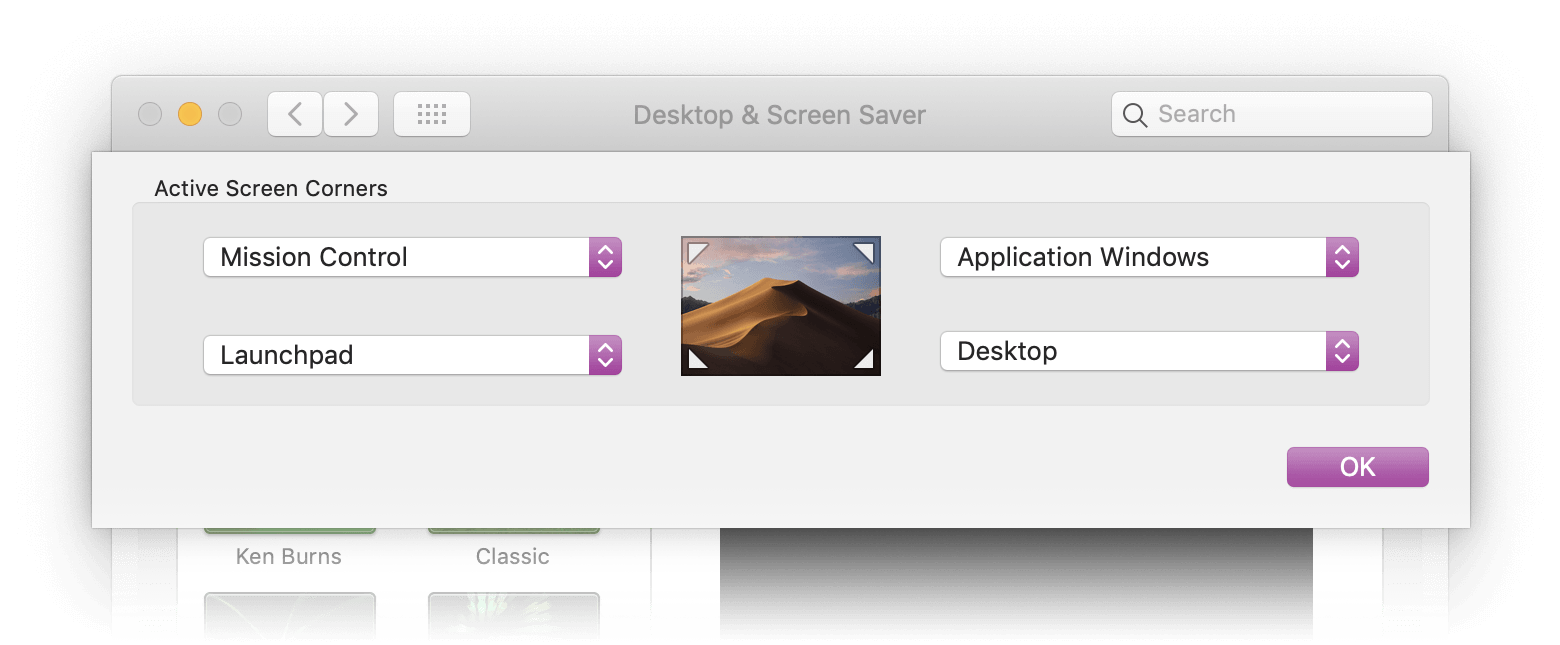The height and width of the screenshot is (645, 1560).
Task: Show all preferences via grid icon
Action: (432, 114)
